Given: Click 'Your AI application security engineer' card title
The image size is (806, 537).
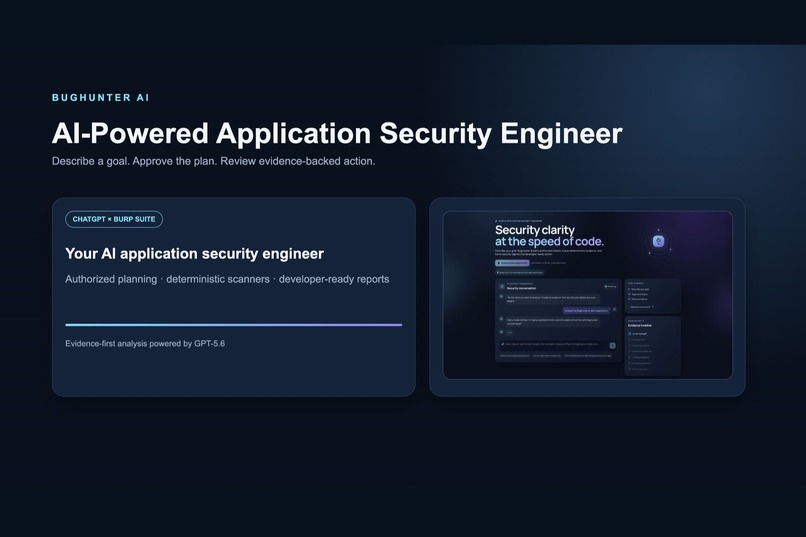Looking at the screenshot, I should coord(194,253).
